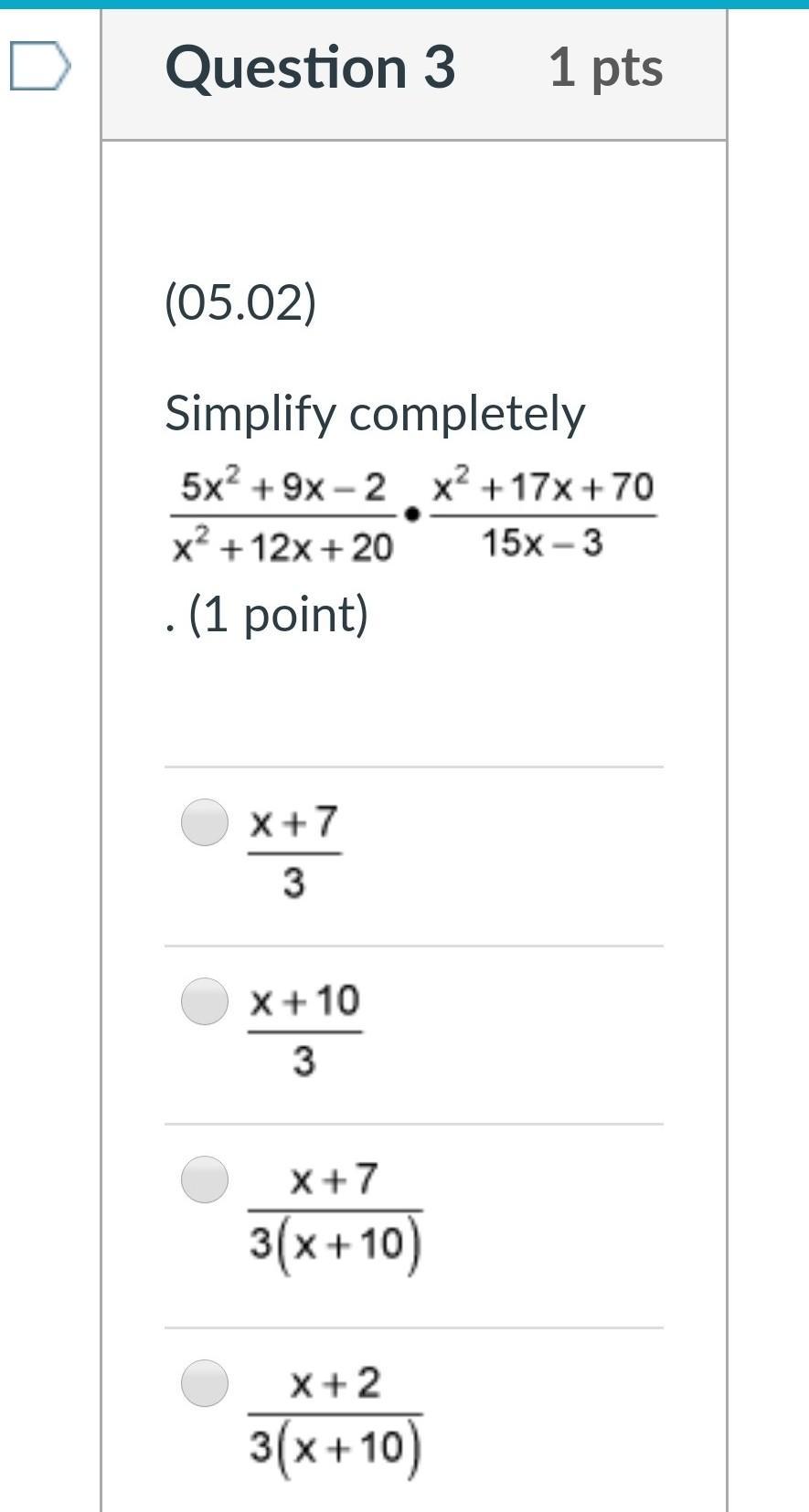Click the 5x²+9x−2 numerator
This screenshot has height=1512, width=809.
click(x=283, y=488)
